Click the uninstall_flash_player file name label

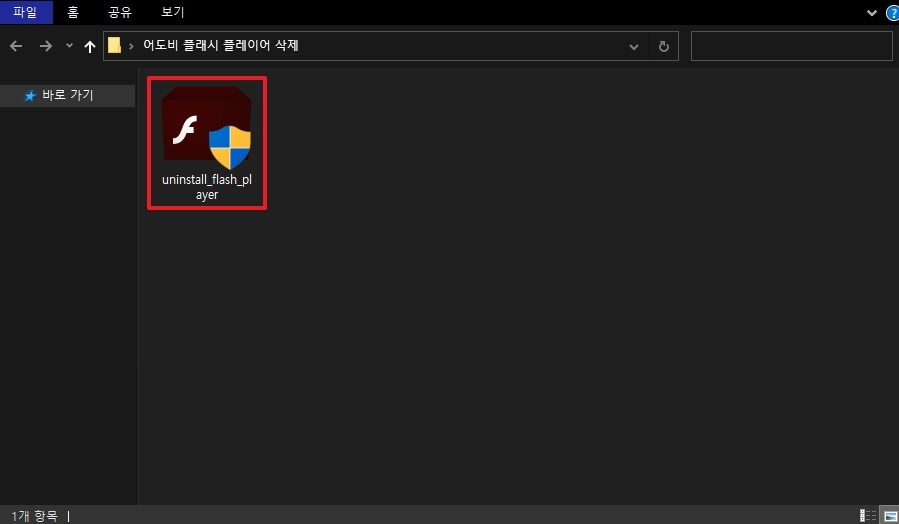coord(207,187)
